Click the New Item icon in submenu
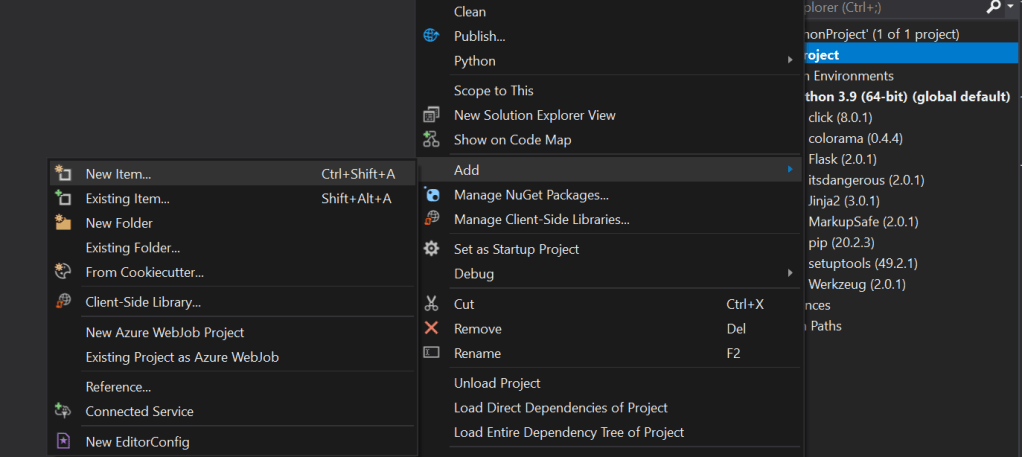This screenshot has width=1022, height=457. point(63,174)
